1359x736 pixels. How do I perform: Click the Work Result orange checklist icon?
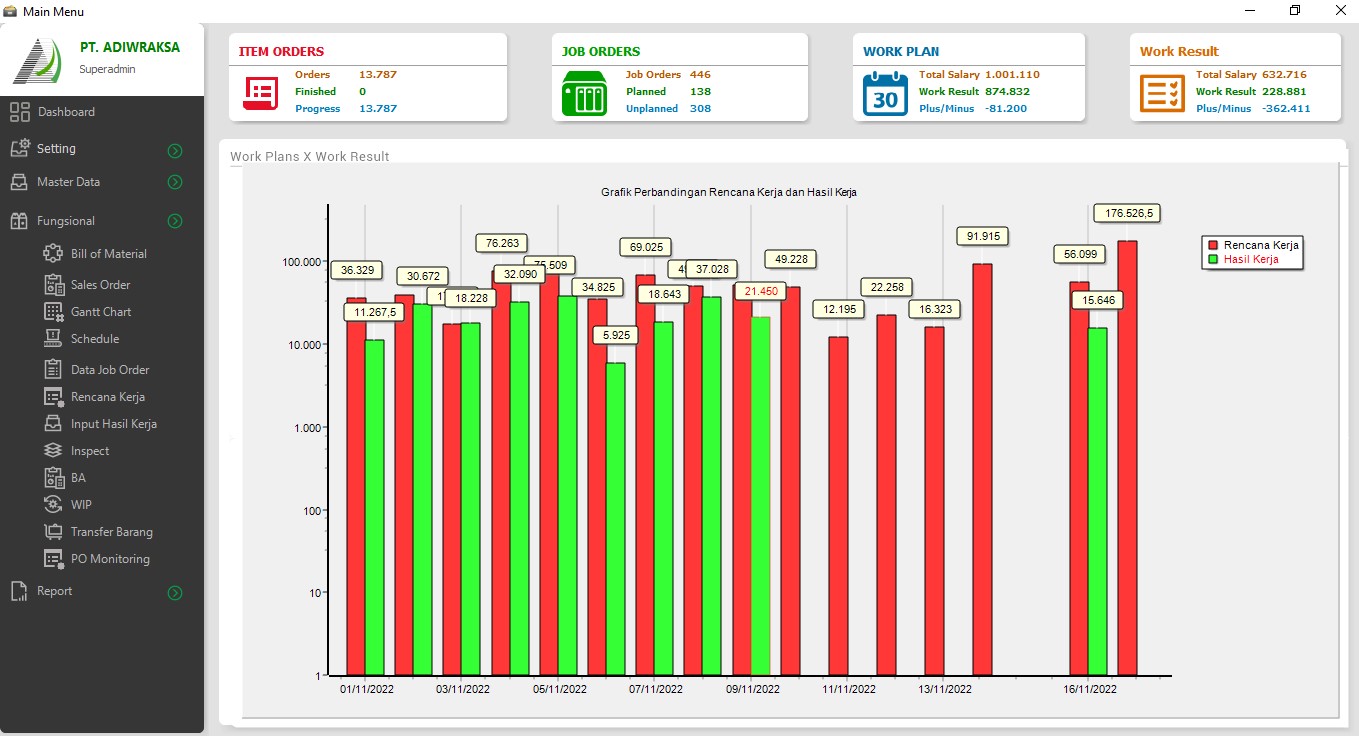1162,93
